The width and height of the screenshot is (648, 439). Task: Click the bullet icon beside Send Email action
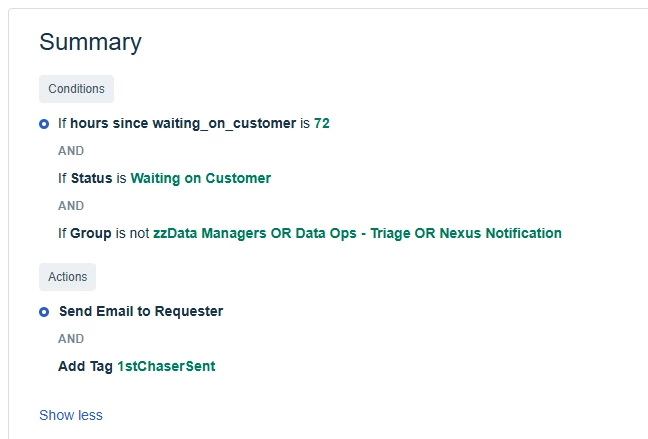click(44, 312)
